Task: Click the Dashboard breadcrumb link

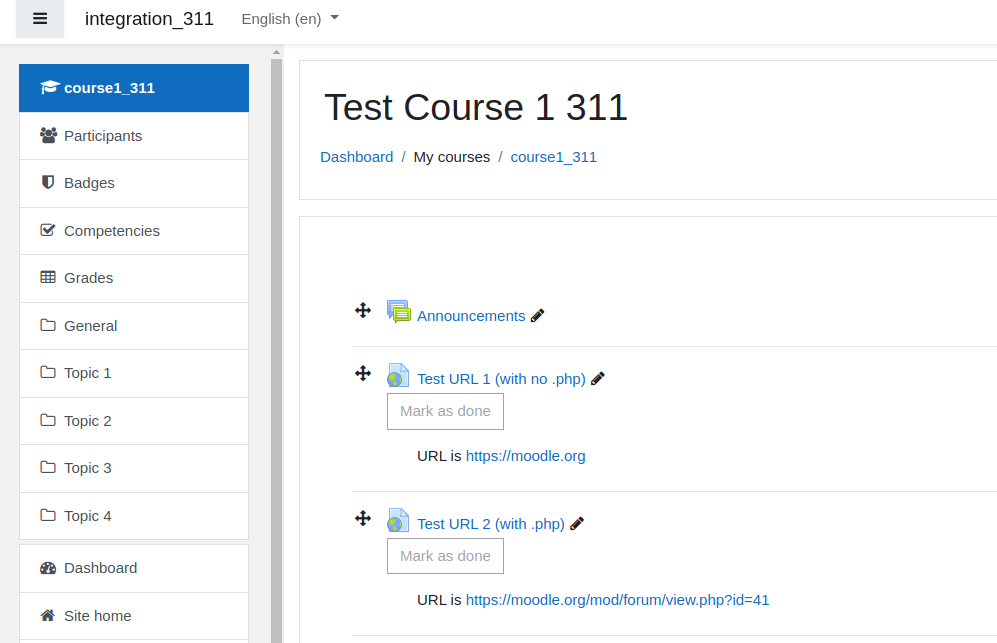Action: click(357, 157)
